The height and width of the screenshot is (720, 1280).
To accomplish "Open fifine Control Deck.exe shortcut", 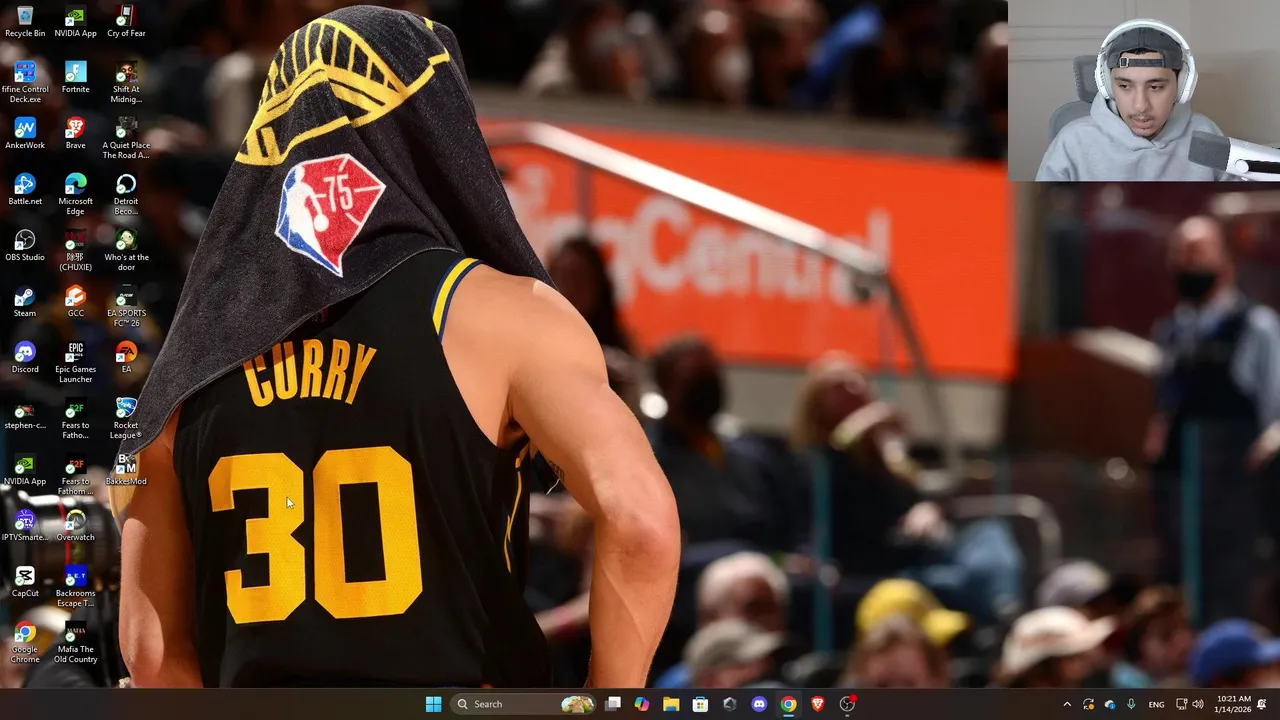I will click(x=25, y=82).
